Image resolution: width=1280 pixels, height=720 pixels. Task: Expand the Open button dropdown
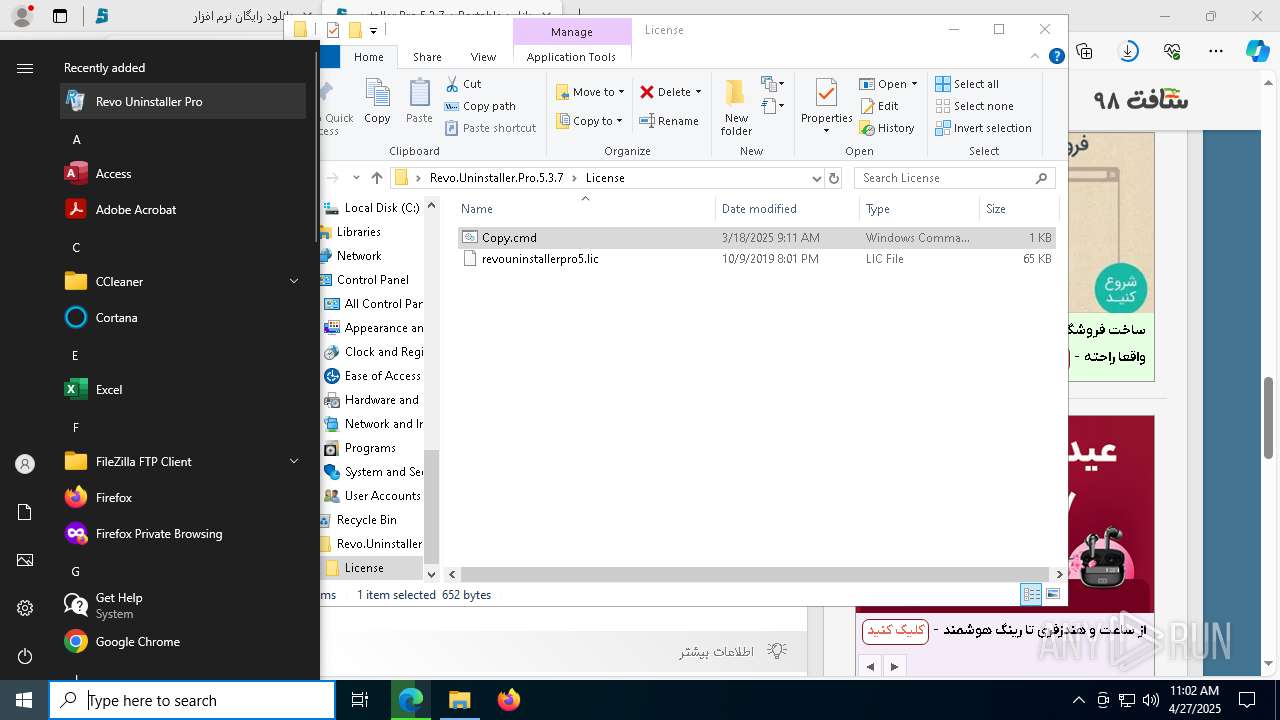pos(914,84)
